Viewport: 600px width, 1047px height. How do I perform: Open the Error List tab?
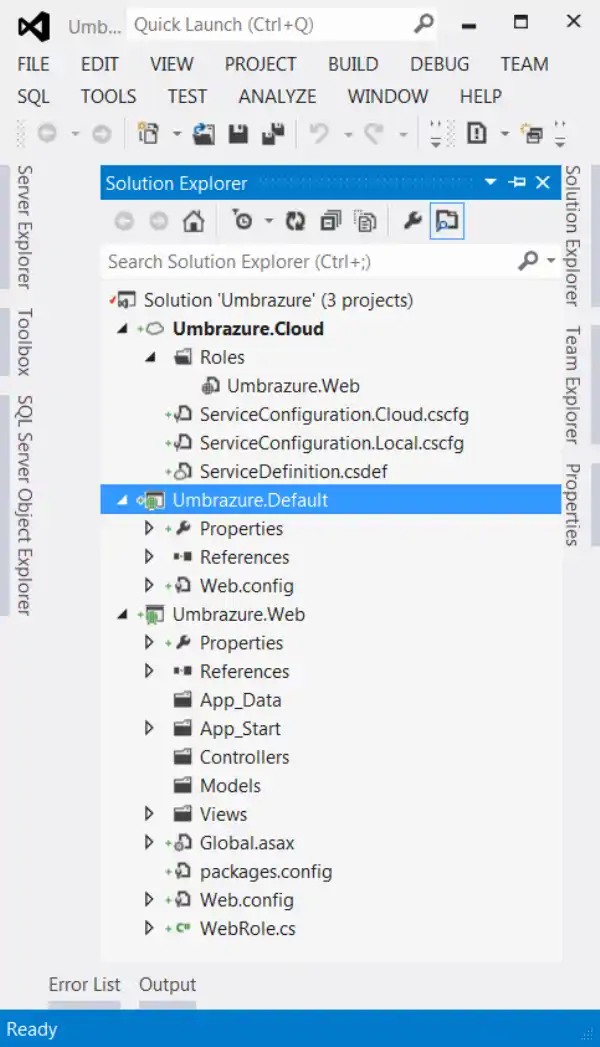pos(84,985)
